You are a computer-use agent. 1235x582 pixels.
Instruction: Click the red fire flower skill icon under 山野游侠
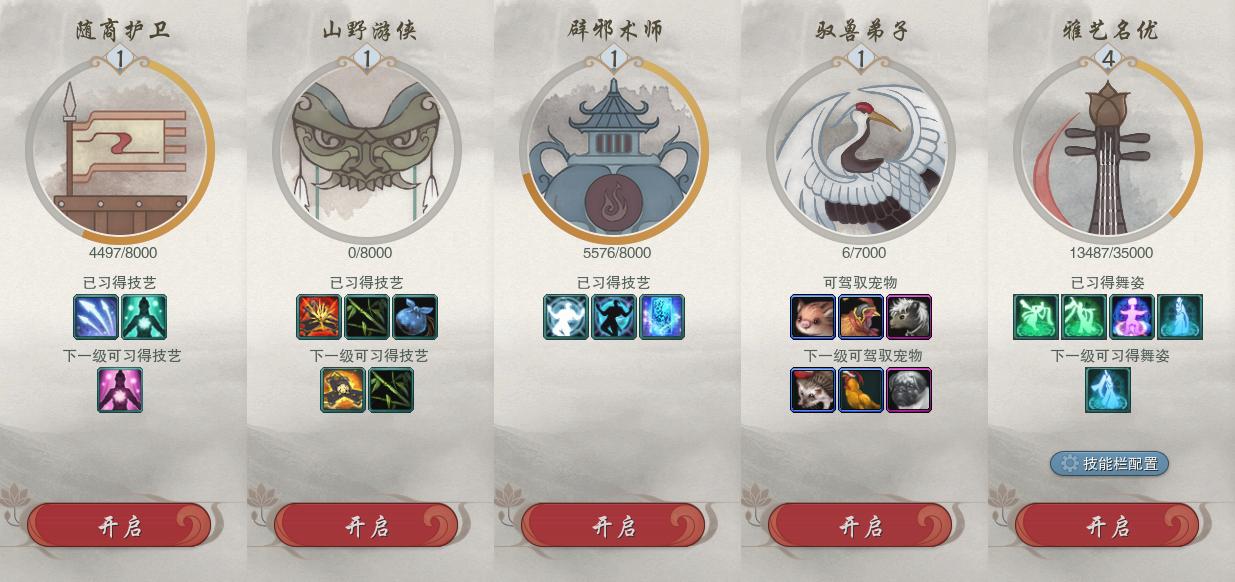319,317
